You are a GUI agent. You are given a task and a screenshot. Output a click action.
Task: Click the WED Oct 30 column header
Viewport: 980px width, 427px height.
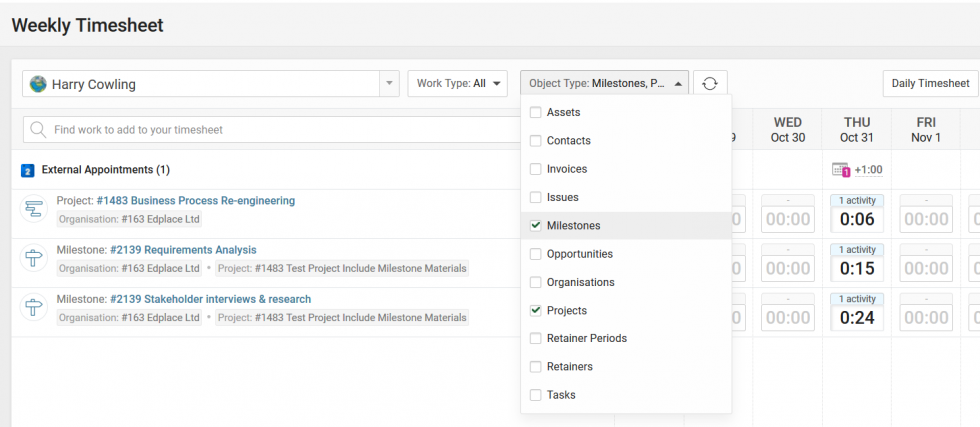(x=788, y=129)
